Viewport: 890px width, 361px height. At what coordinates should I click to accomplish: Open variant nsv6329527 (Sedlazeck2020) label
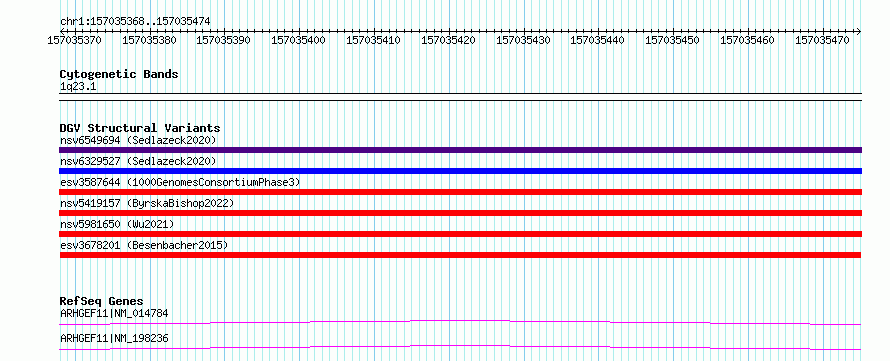tap(138, 161)
